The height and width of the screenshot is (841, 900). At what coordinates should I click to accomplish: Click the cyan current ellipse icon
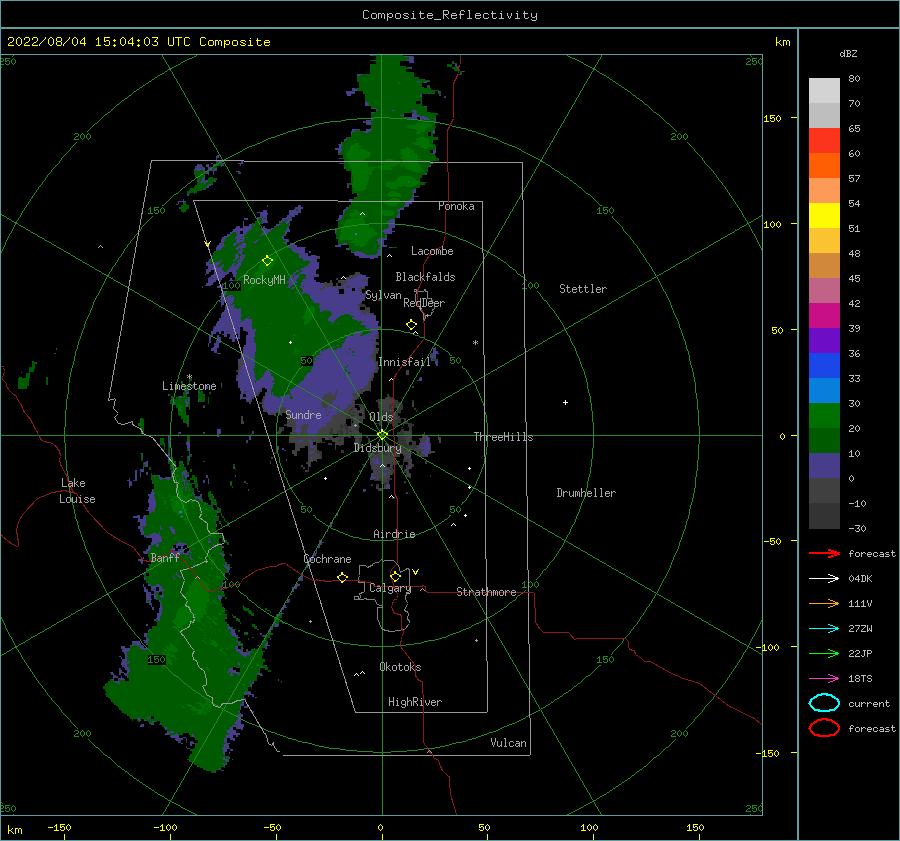[824, 703]
